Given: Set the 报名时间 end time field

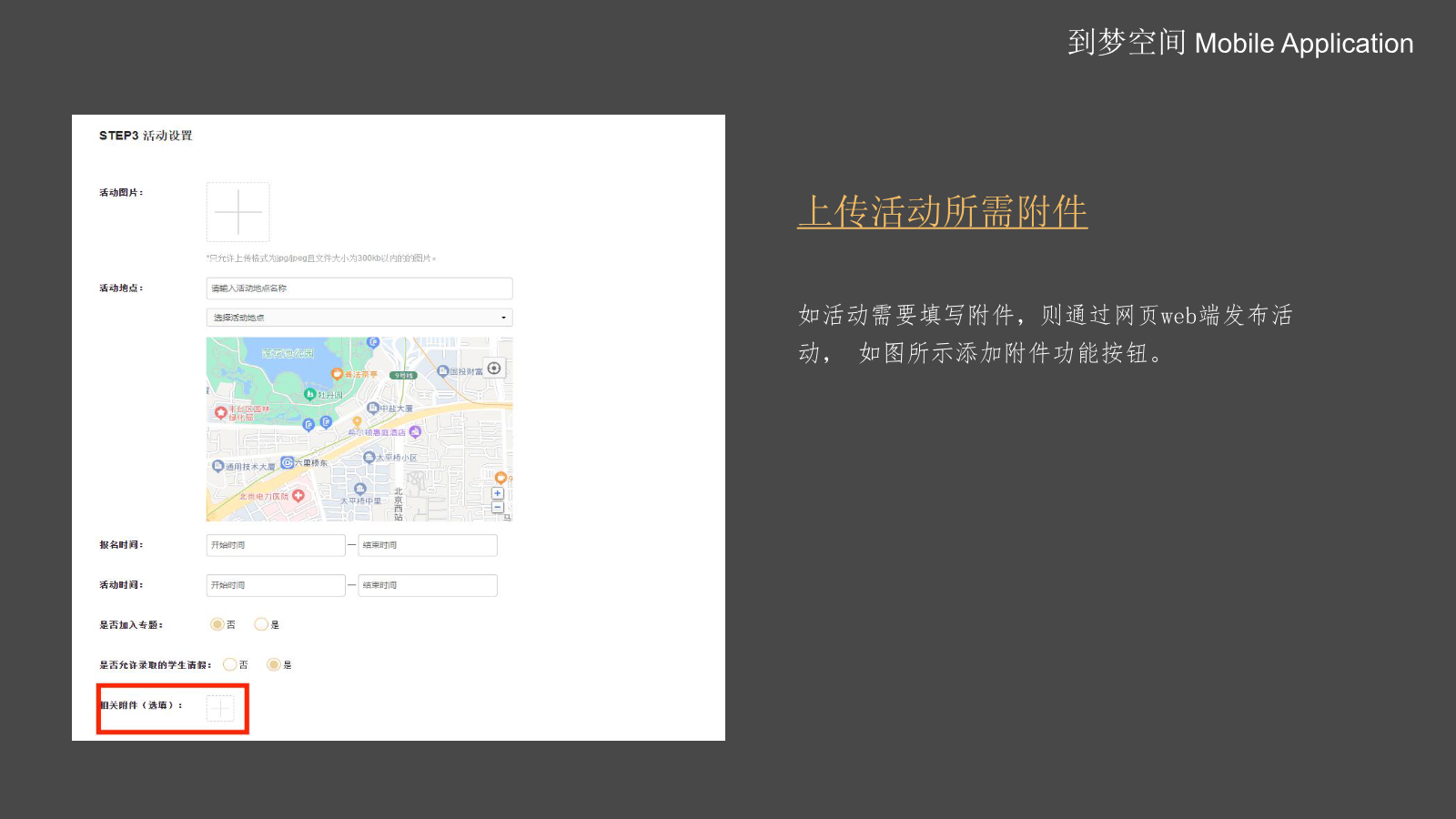Looking at the screenshot, I should (428, 545).
